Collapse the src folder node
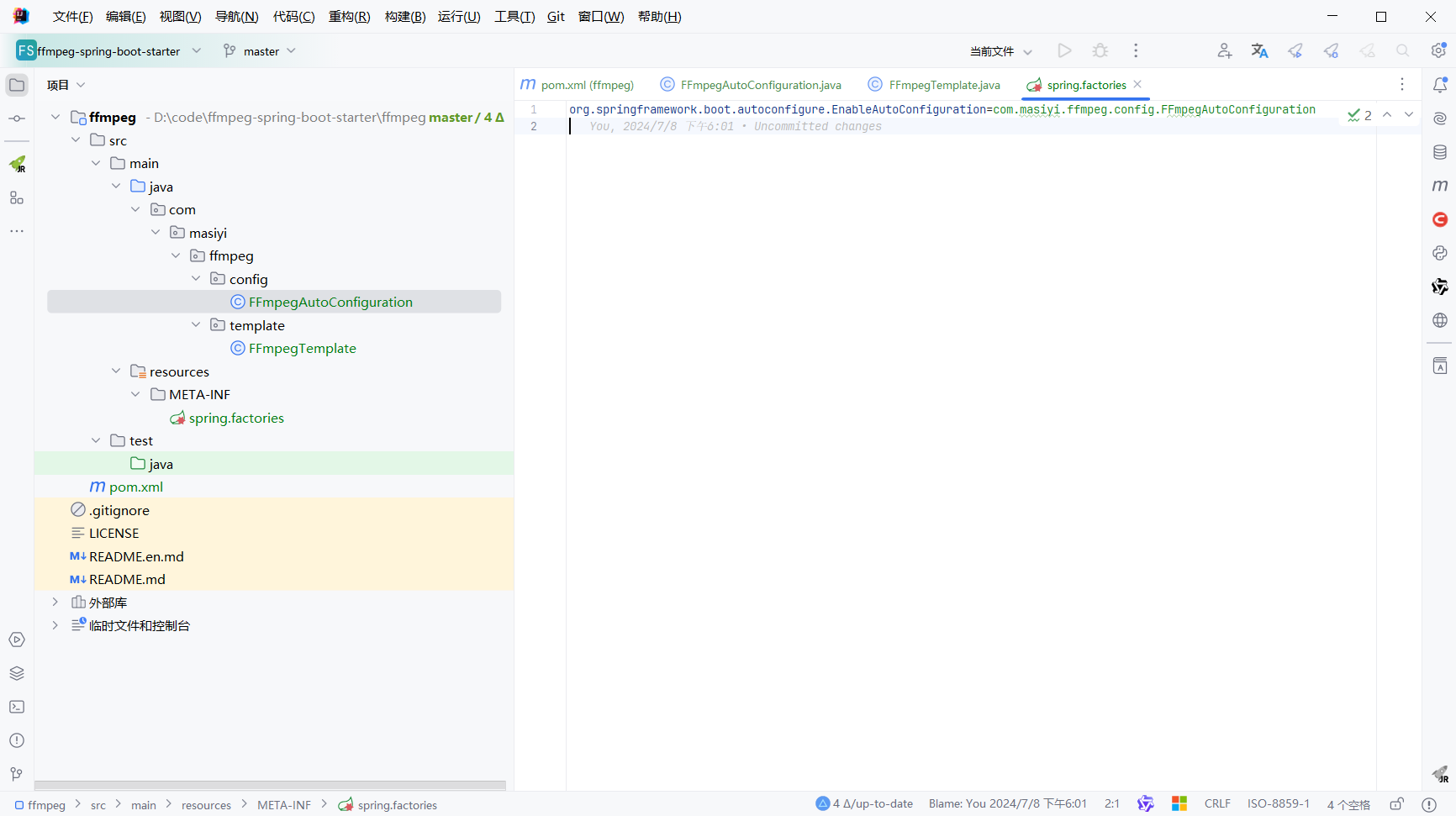Screen dimensions: 1456x816 (76, 140)
